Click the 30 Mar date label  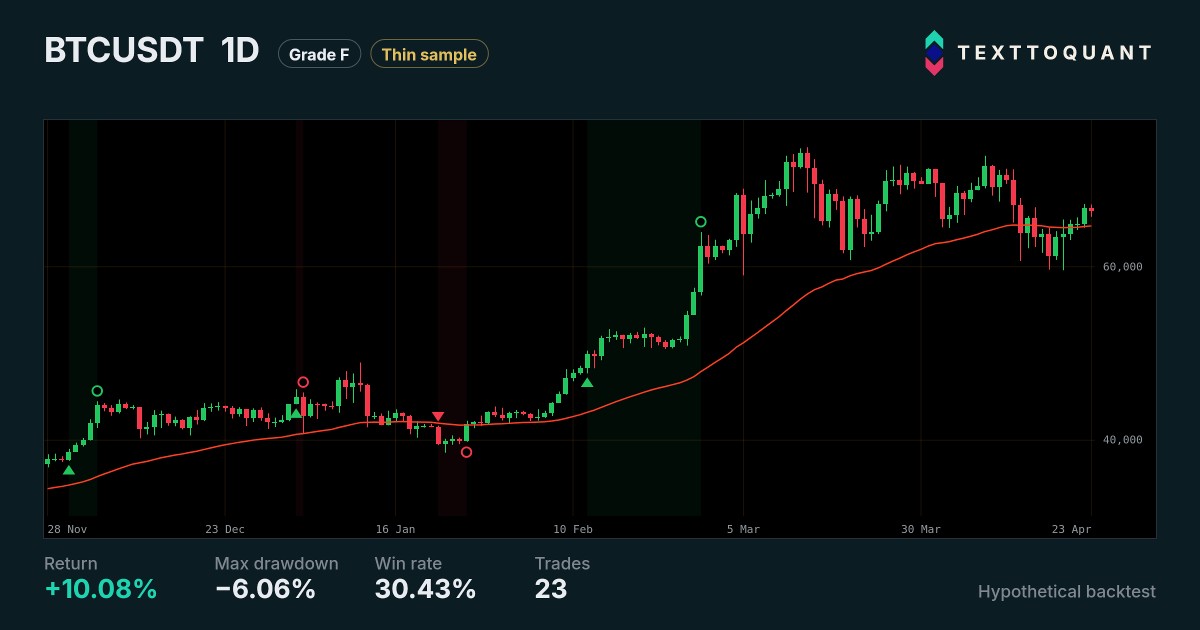pos(921,528)
